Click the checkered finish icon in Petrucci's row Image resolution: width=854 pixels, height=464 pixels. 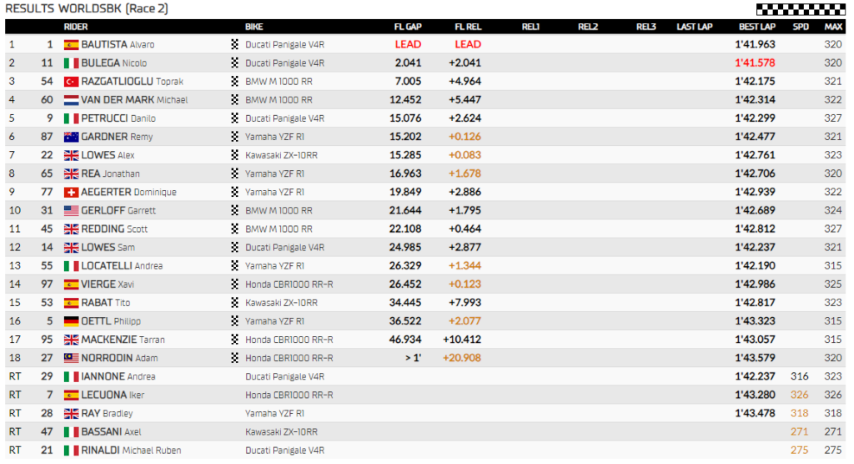click(x=235, y=118)
